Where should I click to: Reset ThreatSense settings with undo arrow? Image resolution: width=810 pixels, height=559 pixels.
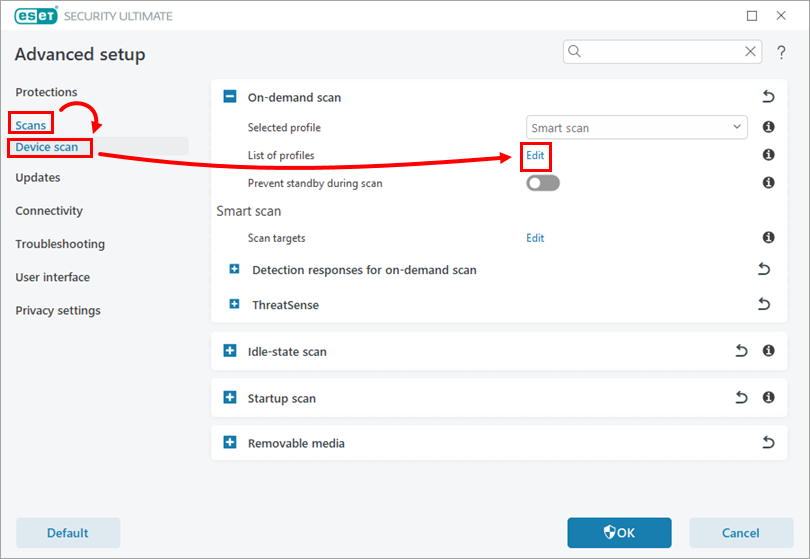(x=764, y=304)
